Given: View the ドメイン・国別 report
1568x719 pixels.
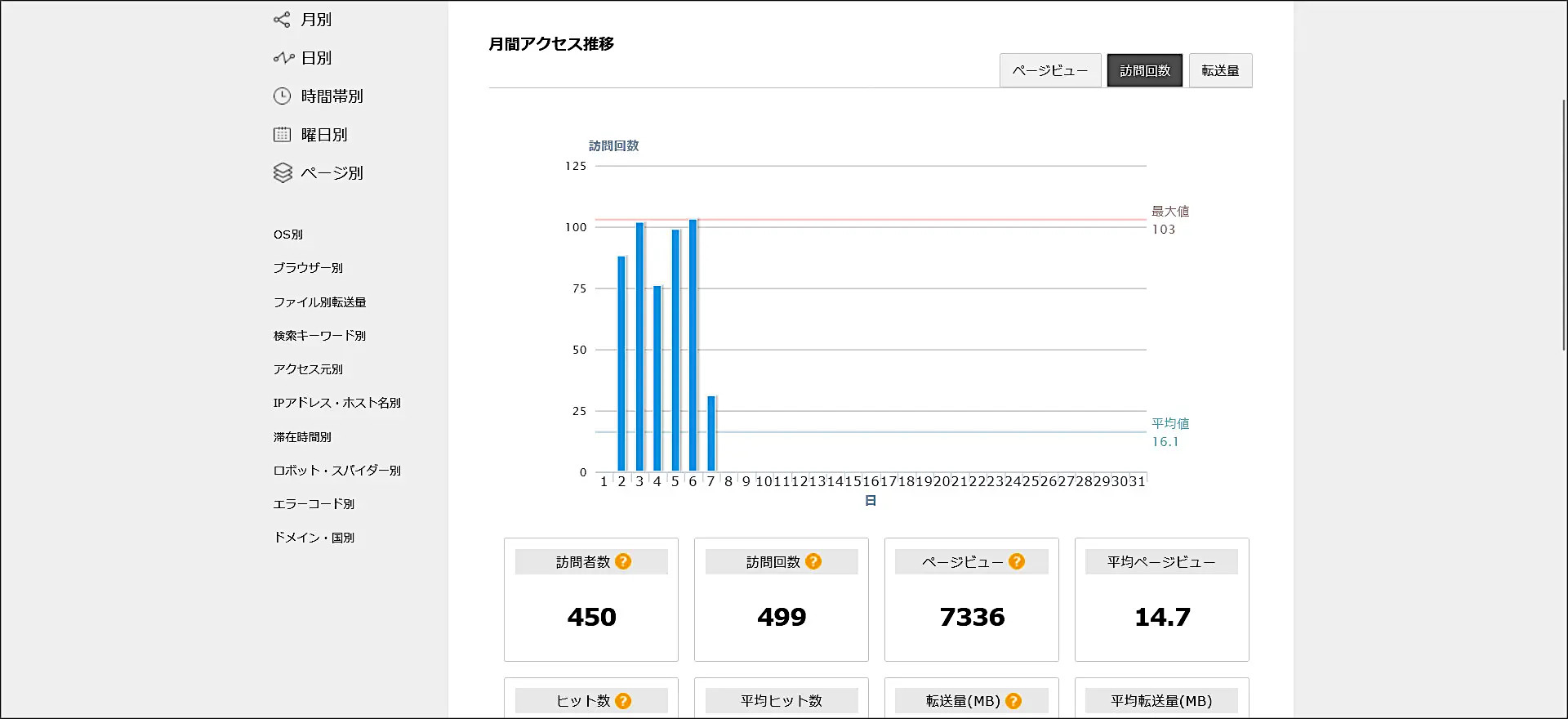Looking at the screenshot, I should point(314,538).
